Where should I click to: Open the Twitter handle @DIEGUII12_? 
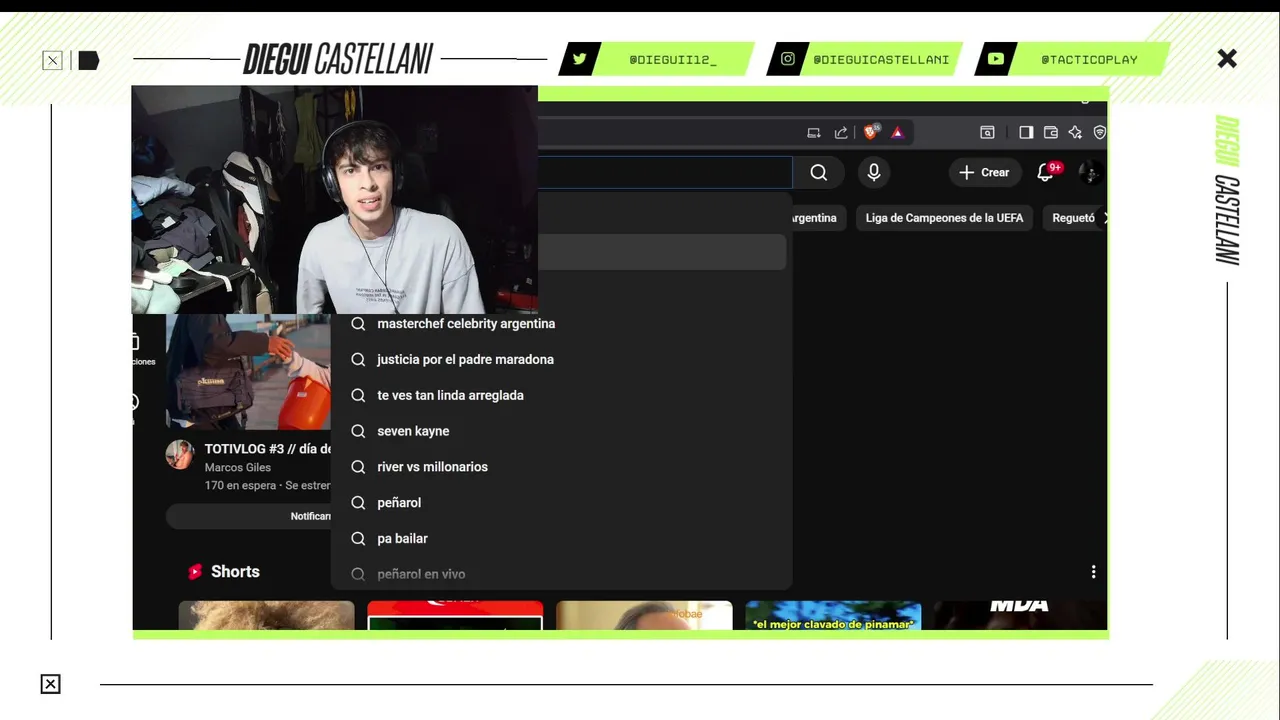(x=672, y=60)
